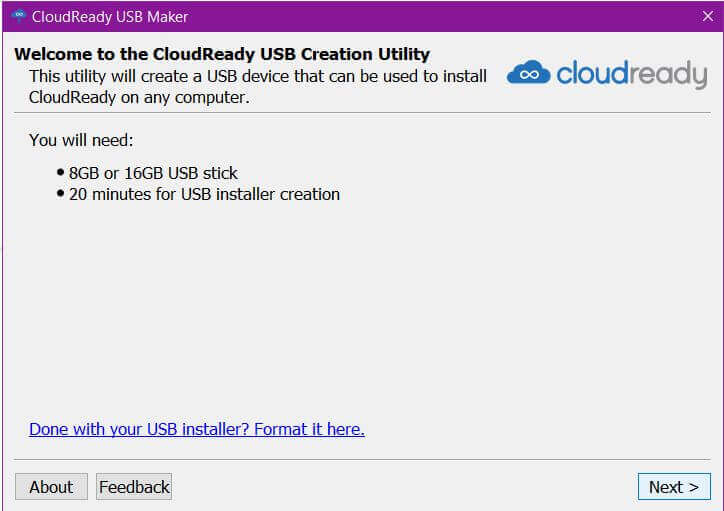Click the horizontal separator below the header
Screen dimensions: 724x511
(x=362, y=112)
